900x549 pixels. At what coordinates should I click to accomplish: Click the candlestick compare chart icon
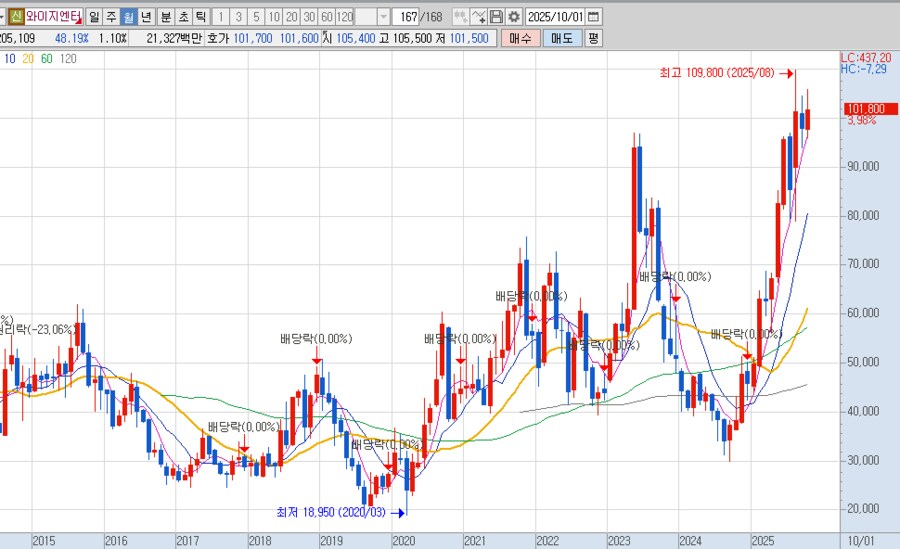[x=460, y=17]
